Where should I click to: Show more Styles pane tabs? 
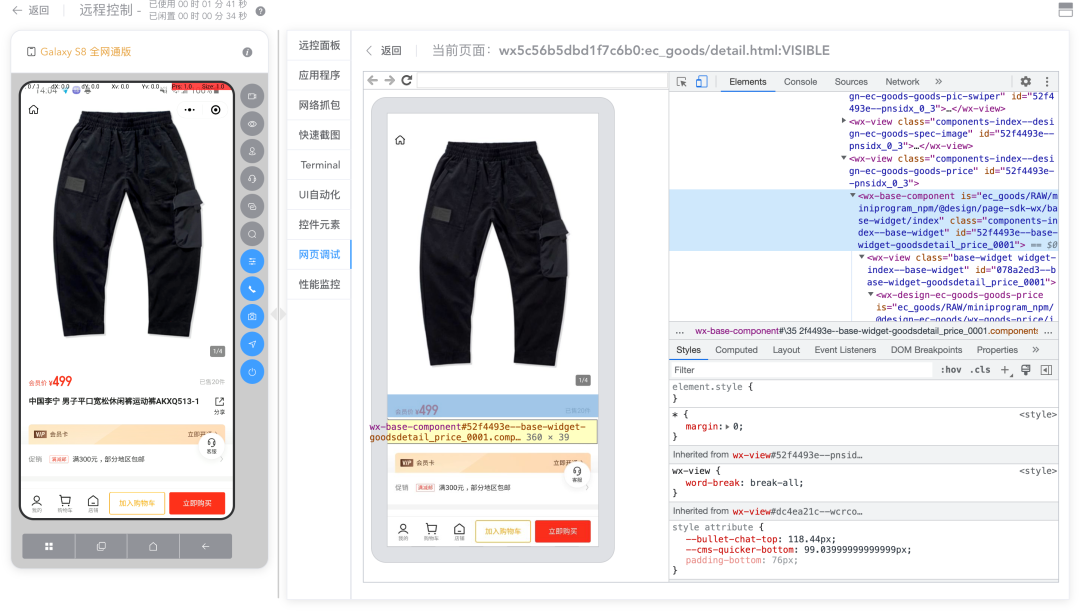click(x=1035, y=350)
